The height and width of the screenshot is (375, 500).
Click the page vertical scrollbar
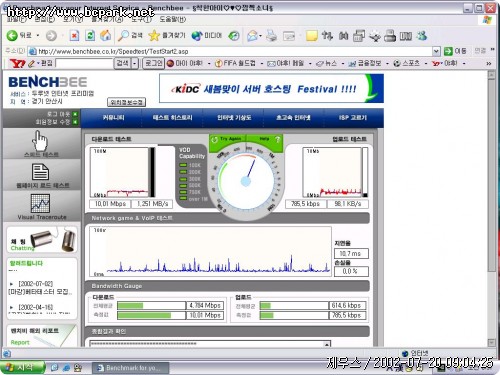pos(491,208)
